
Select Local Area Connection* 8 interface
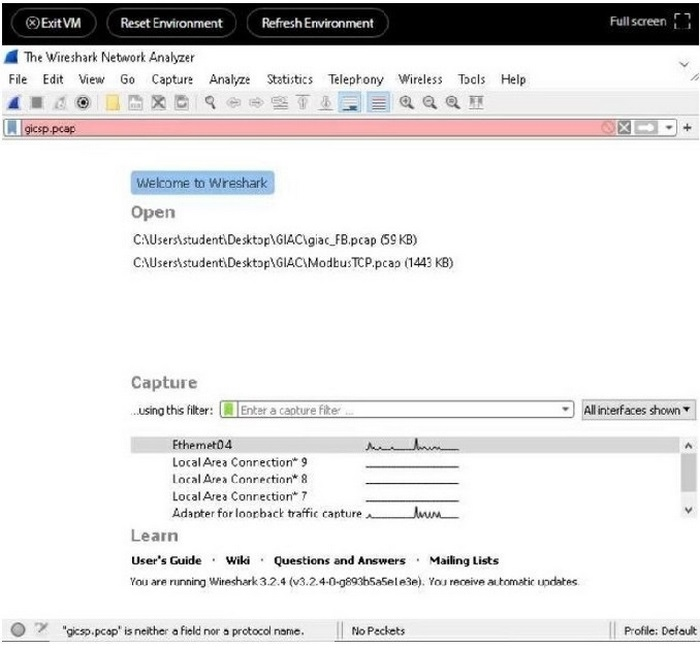tap(405, 479)
